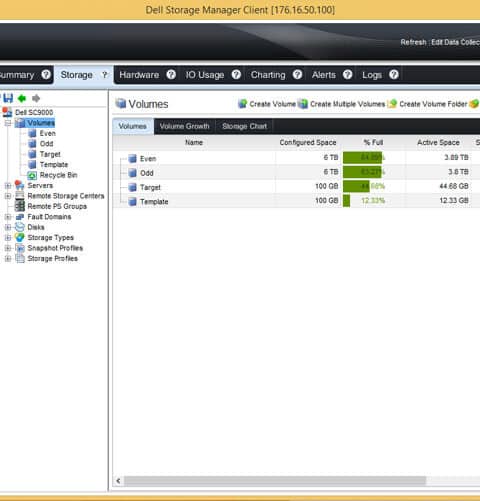
Task: Switch to Storage Chart sub-tab
Action: (x=244, y=126)
